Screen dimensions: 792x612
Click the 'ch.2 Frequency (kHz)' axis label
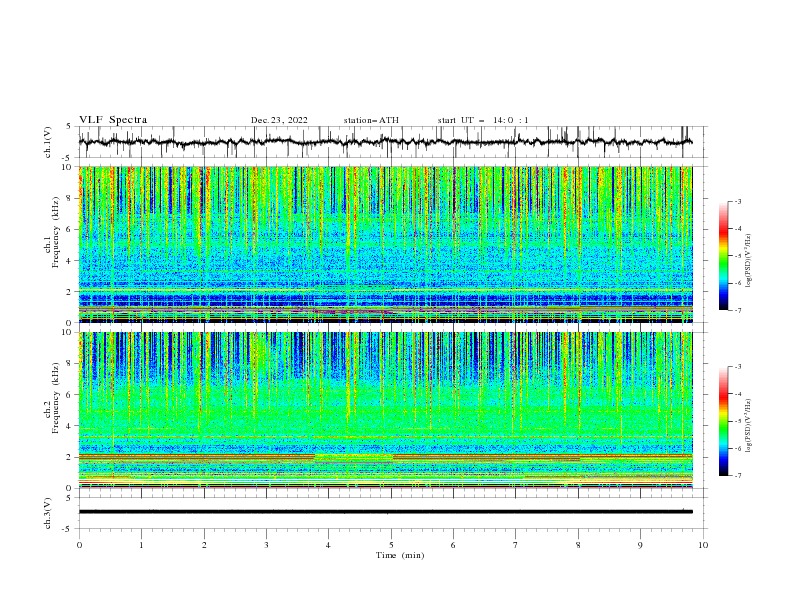(x=52, y=398)
